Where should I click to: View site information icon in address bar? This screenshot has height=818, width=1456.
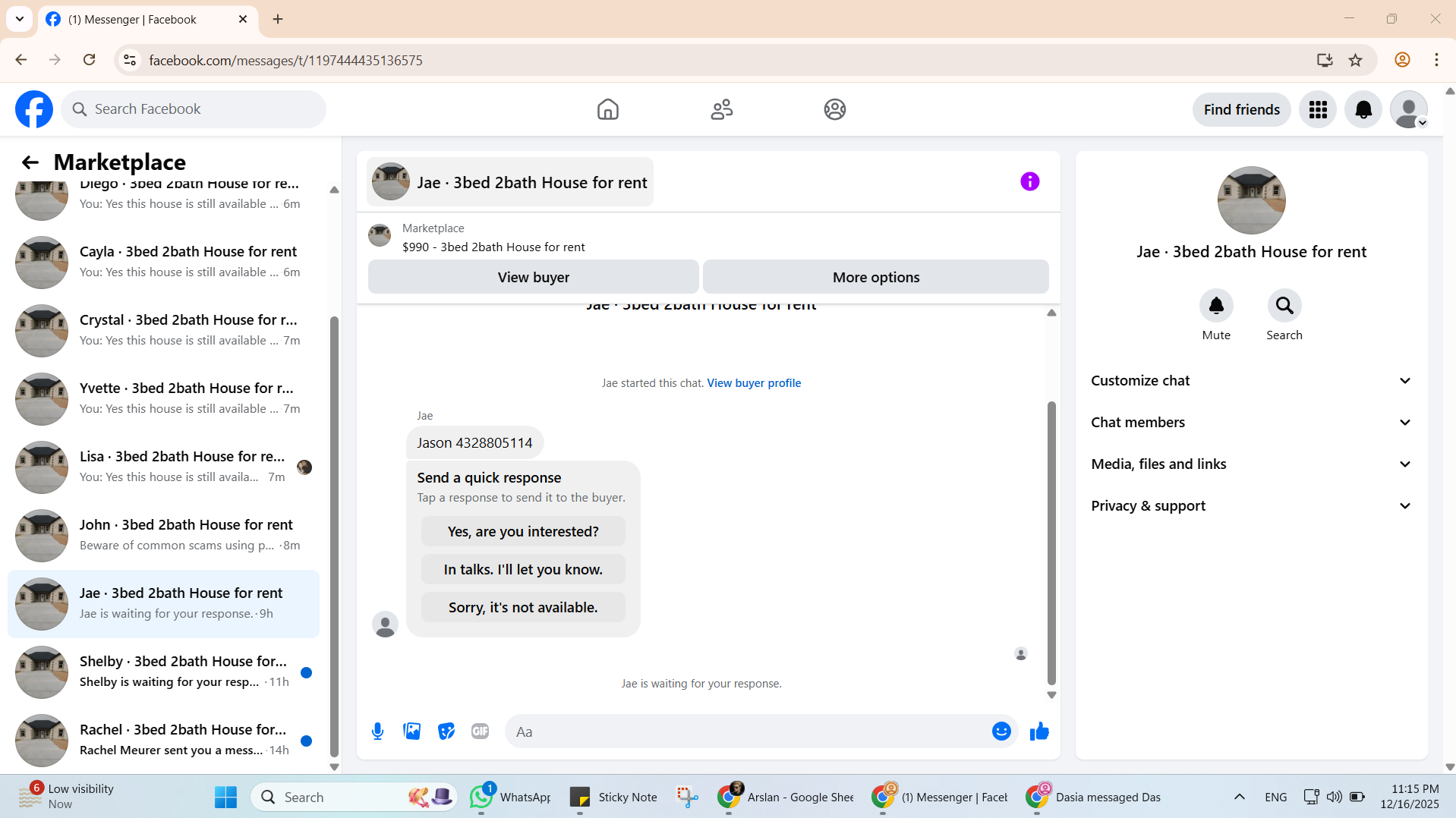click(130, 60)
